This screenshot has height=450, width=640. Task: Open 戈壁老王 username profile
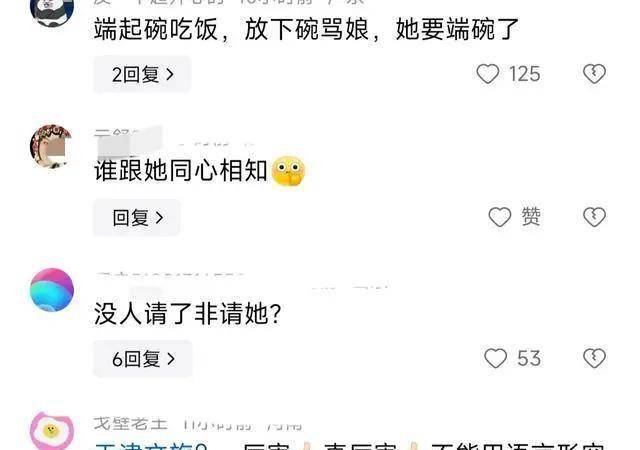point(131,424)
